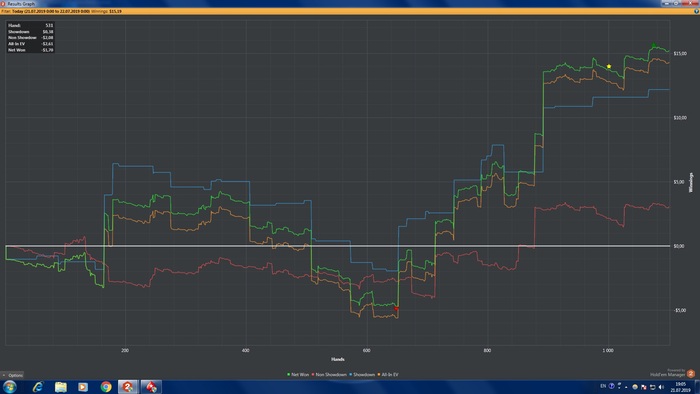The image size is (700, 394).
Task: Toggle the Non Showdown legend entry
Action: [x=329, y=375]
